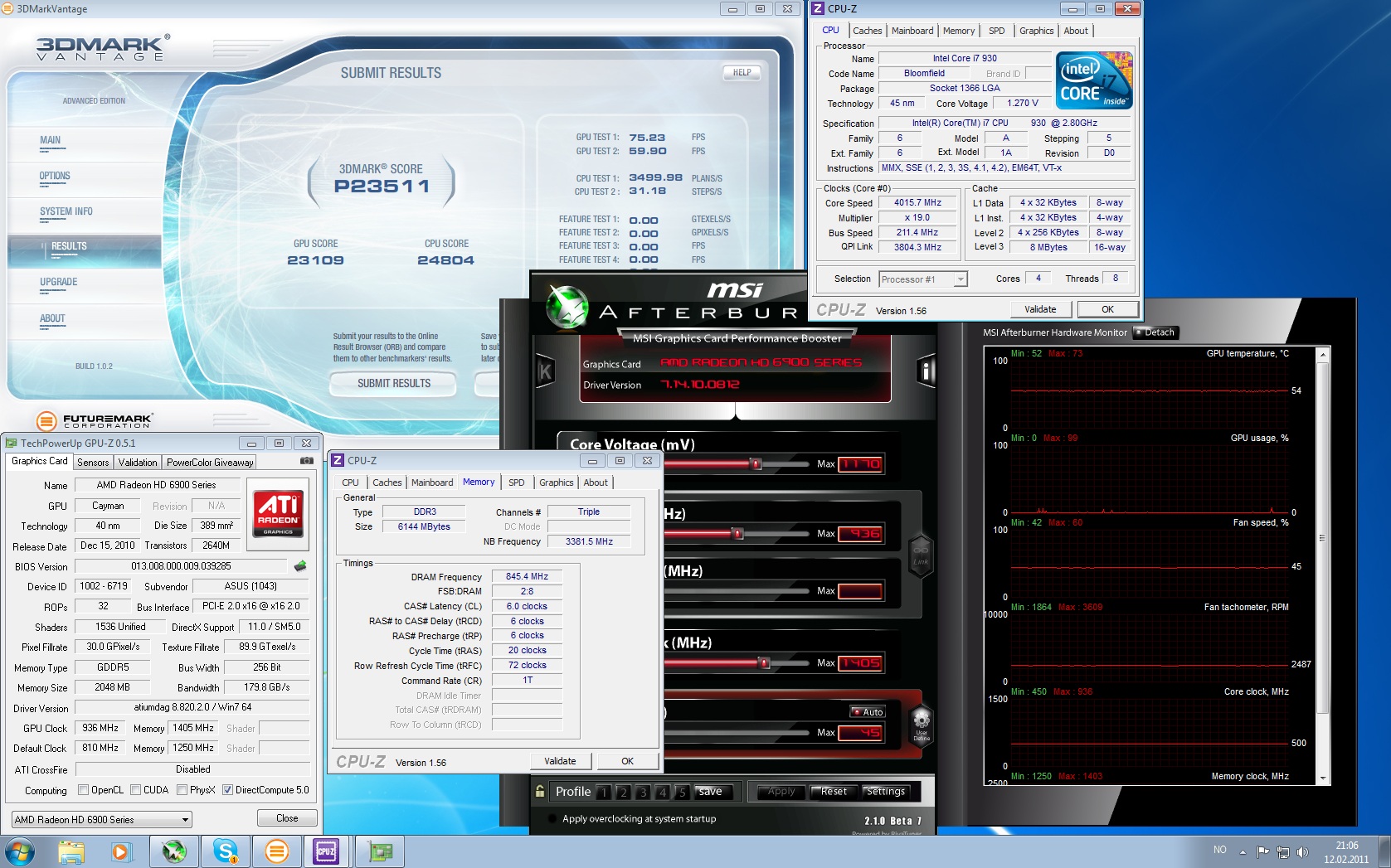Screen dimensions: 1391x868
Task: Click the orange round taskbar application icon
Action: coord(276,851)
